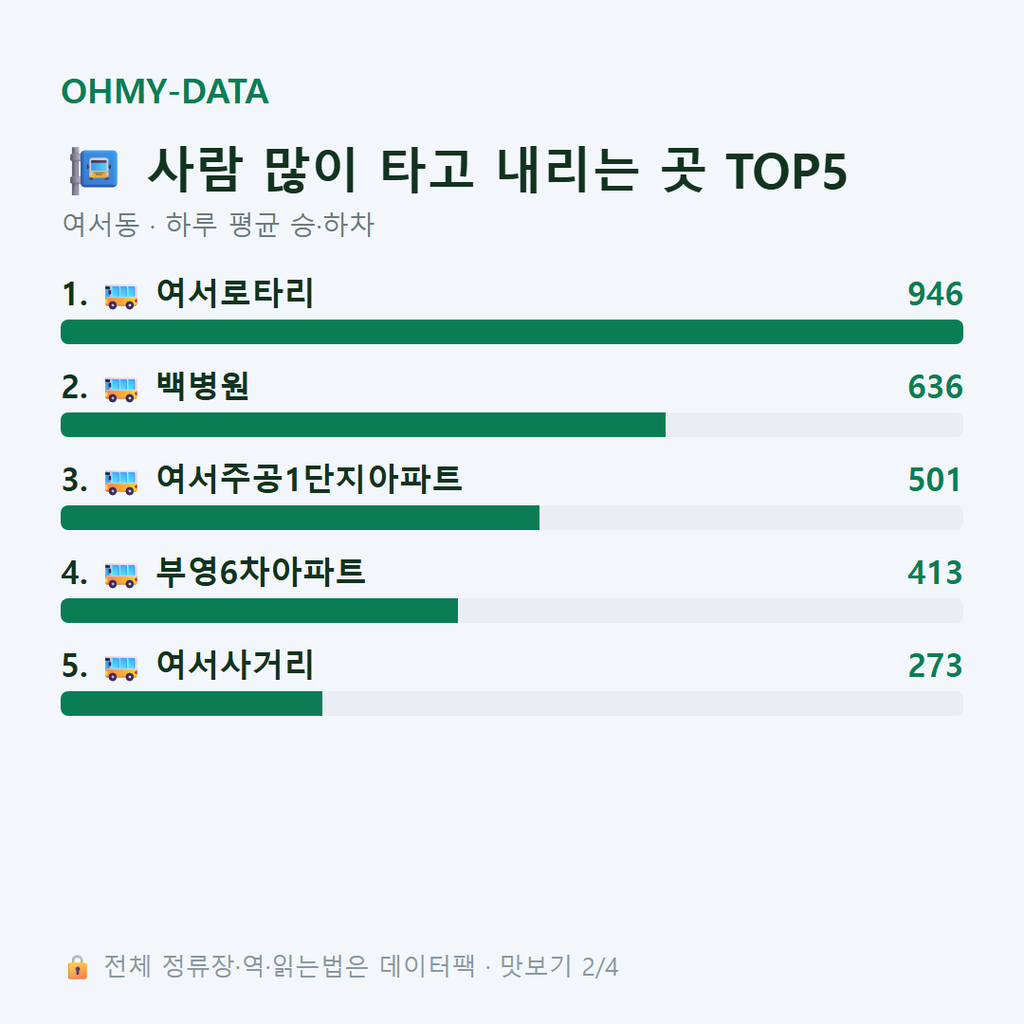Screen dimensions: 1024x1024
Task: Click the 여서동 하루 평균 승·하차 subtitle
Action: (x=218, y=225)
